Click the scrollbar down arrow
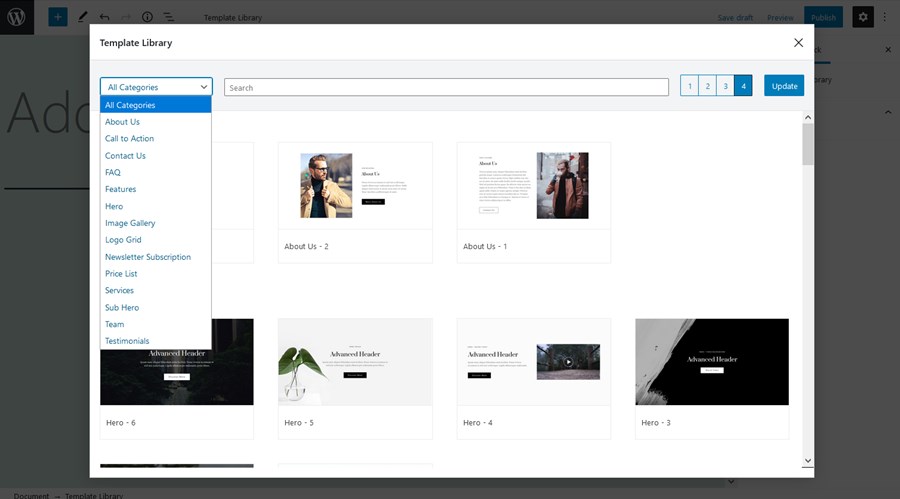Screen dimensions: 900x499 pos(808,461)
